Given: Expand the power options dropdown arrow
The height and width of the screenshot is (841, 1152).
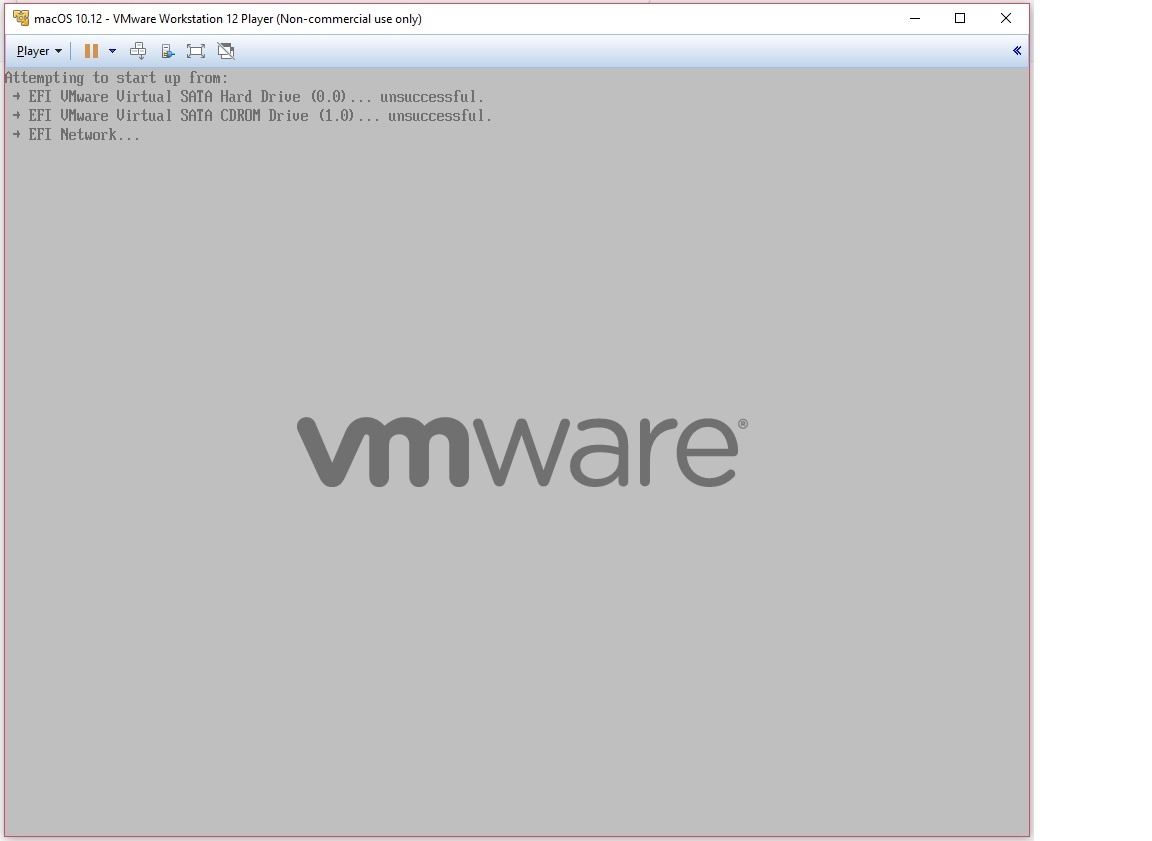Looking at the screenshot, I should coord(112,51).
